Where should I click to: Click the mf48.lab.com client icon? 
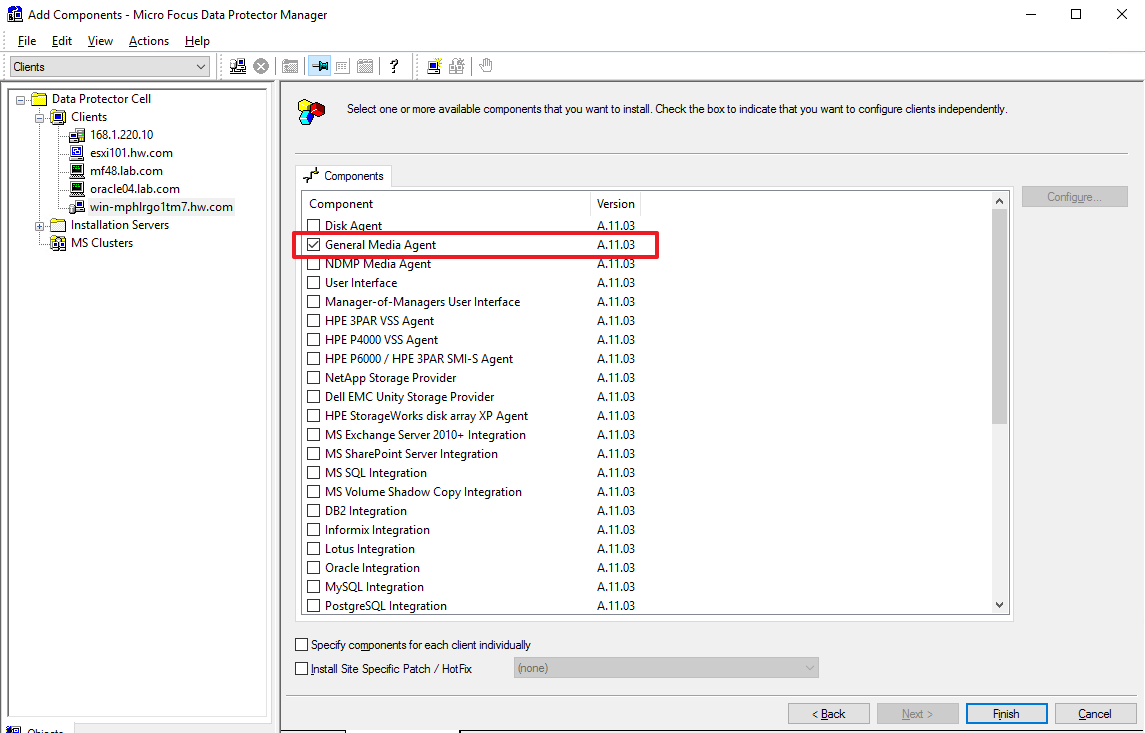pyautogui.click(x=77, y=171)
